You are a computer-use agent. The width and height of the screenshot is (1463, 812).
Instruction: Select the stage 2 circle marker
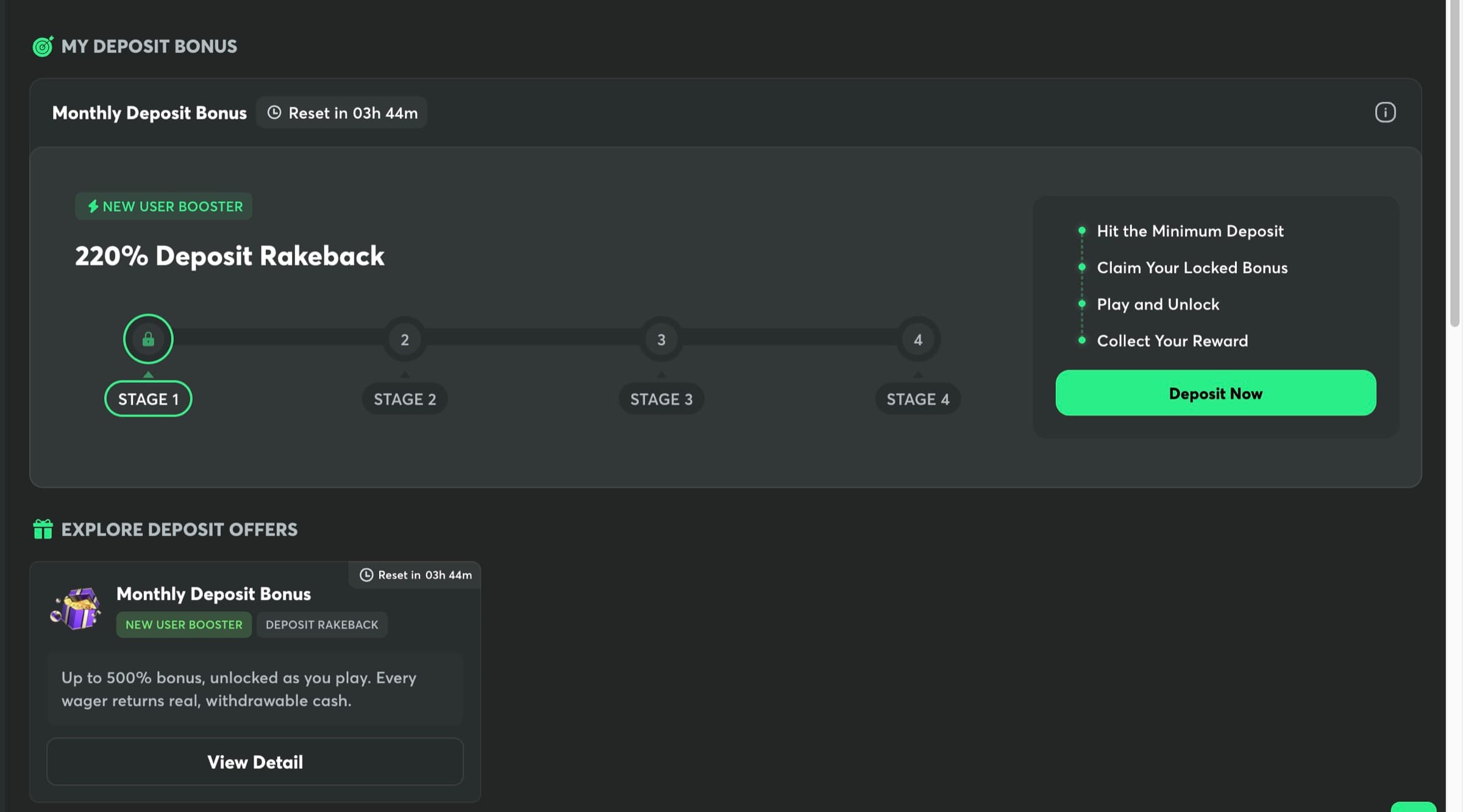pyautogui.click(x=405, y=340)
